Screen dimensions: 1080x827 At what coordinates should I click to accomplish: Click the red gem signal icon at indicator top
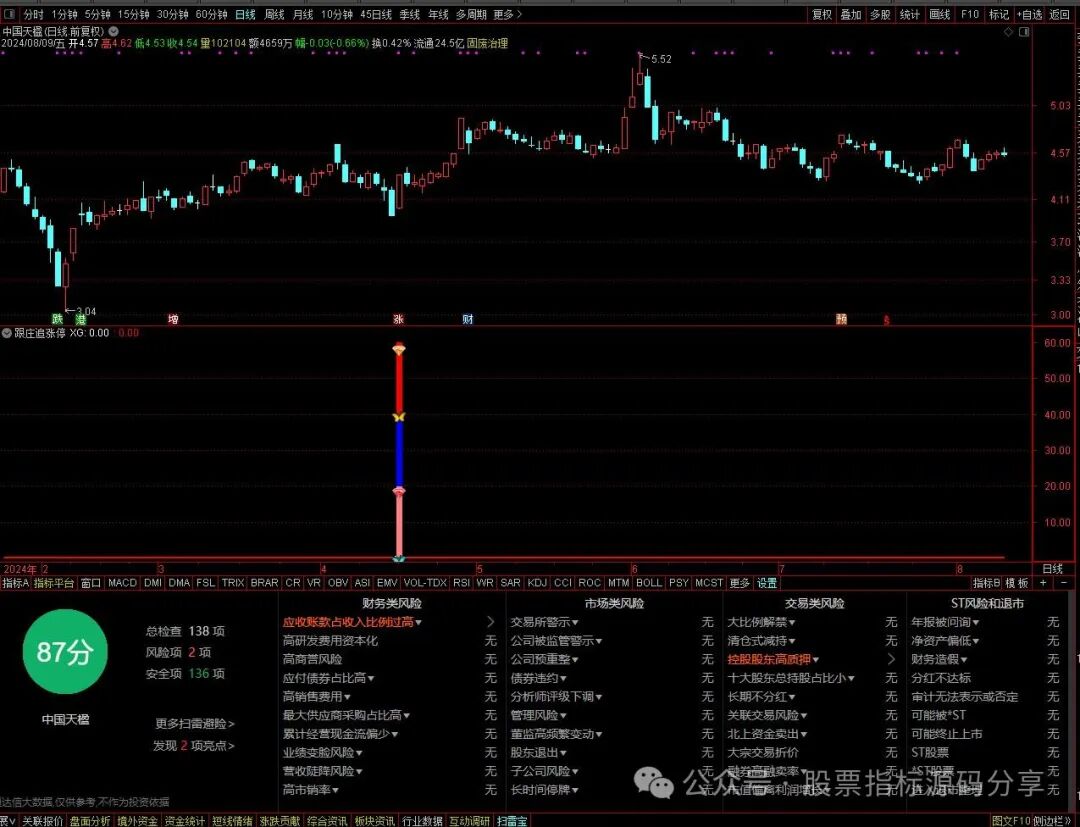pos(399,348)
